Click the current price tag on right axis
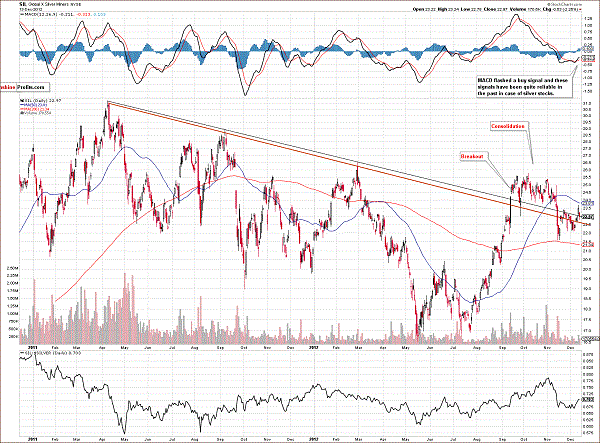 587,218
